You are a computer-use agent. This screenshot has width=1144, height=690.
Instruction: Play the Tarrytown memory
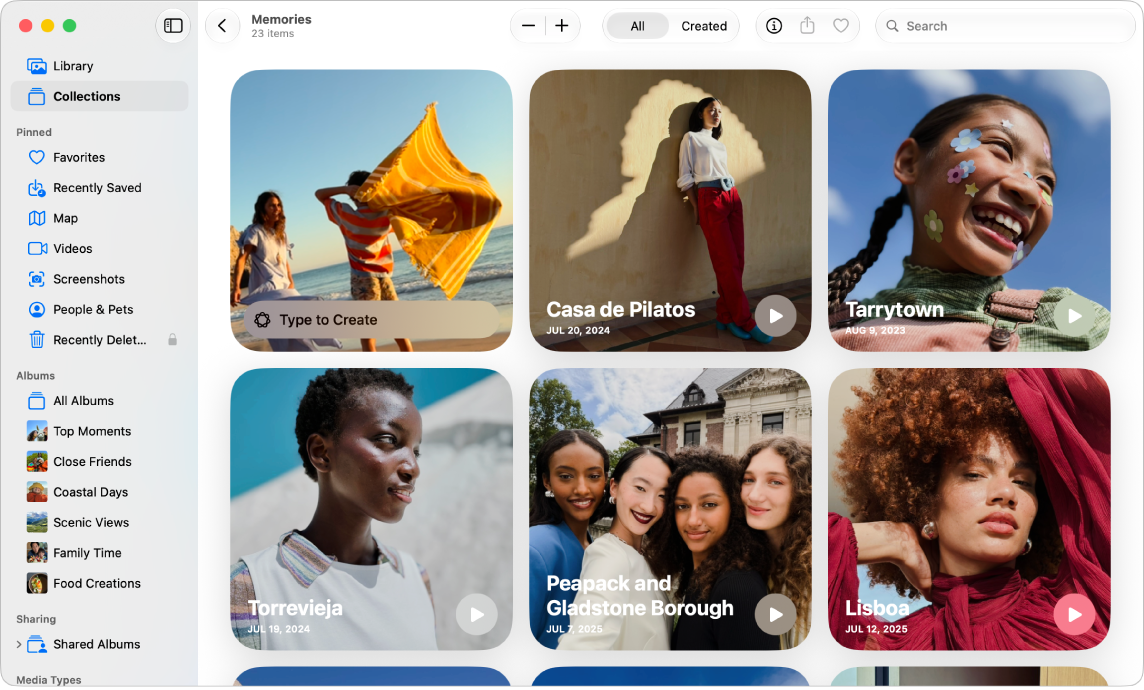pyautogui.click(x=1074, y=316)
